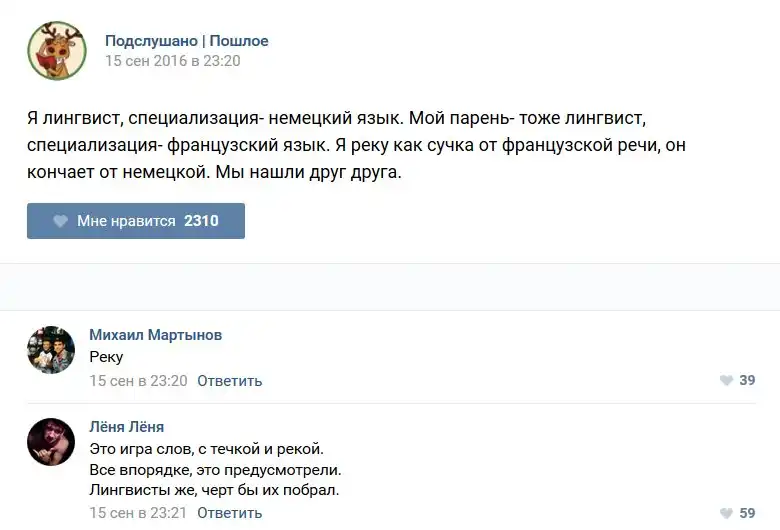The width and height of the screenshot is (780, 530).
Task: Click the 39 likes count on Михаил's comment
Action: (746, 380)
